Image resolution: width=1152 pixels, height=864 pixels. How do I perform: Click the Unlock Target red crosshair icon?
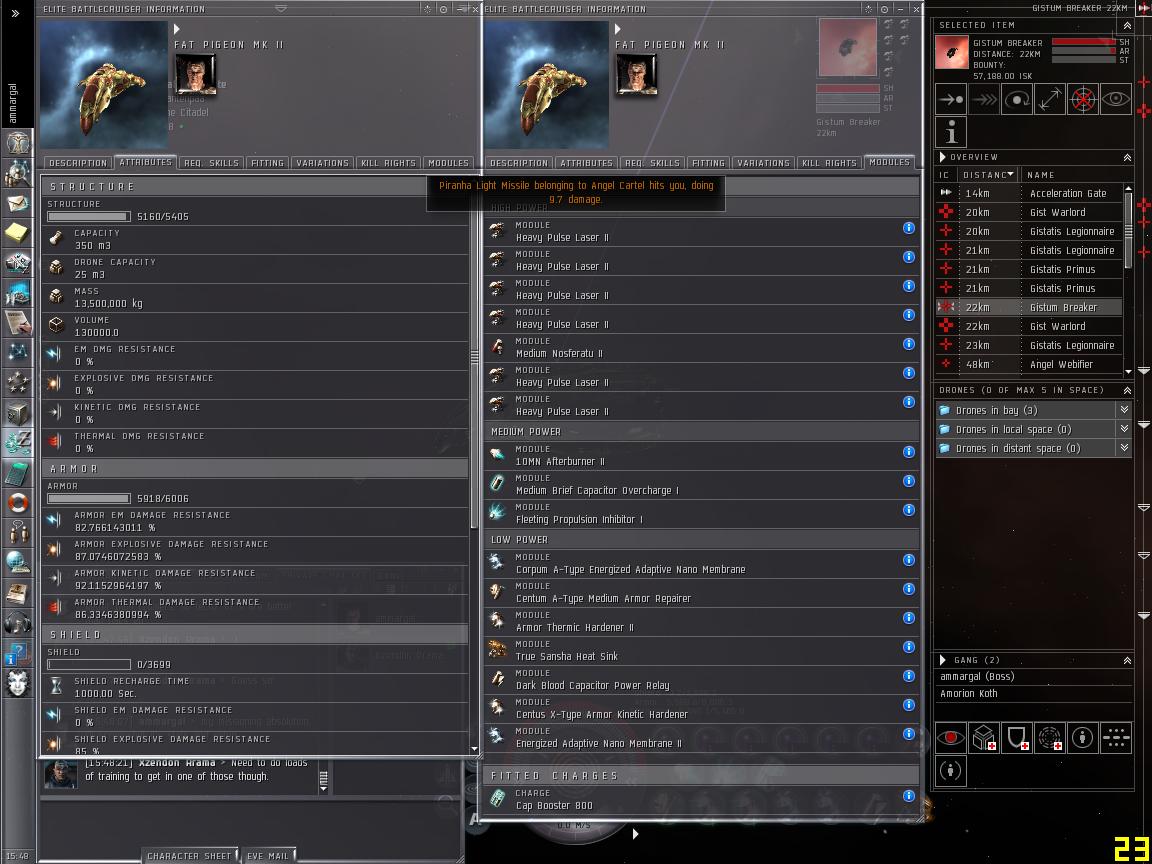point(1083,99)
